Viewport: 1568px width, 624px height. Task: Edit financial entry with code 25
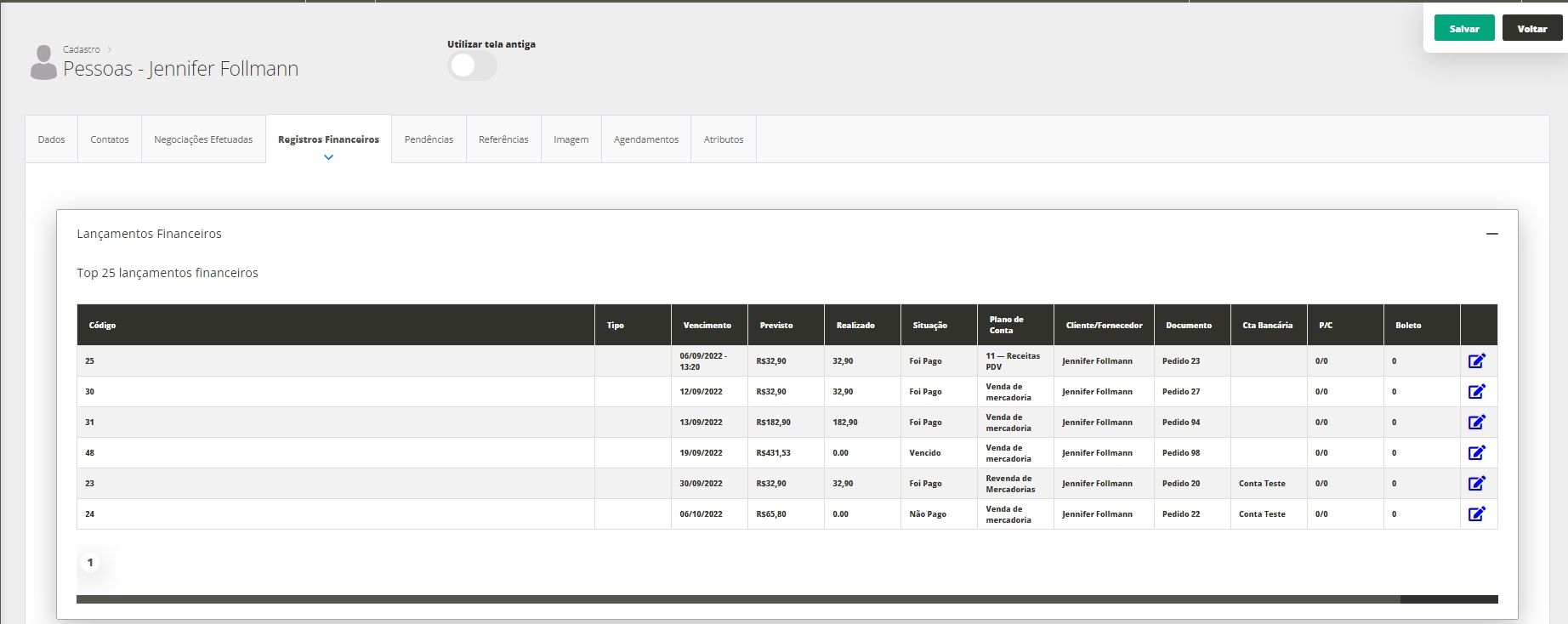(1476, 361)
